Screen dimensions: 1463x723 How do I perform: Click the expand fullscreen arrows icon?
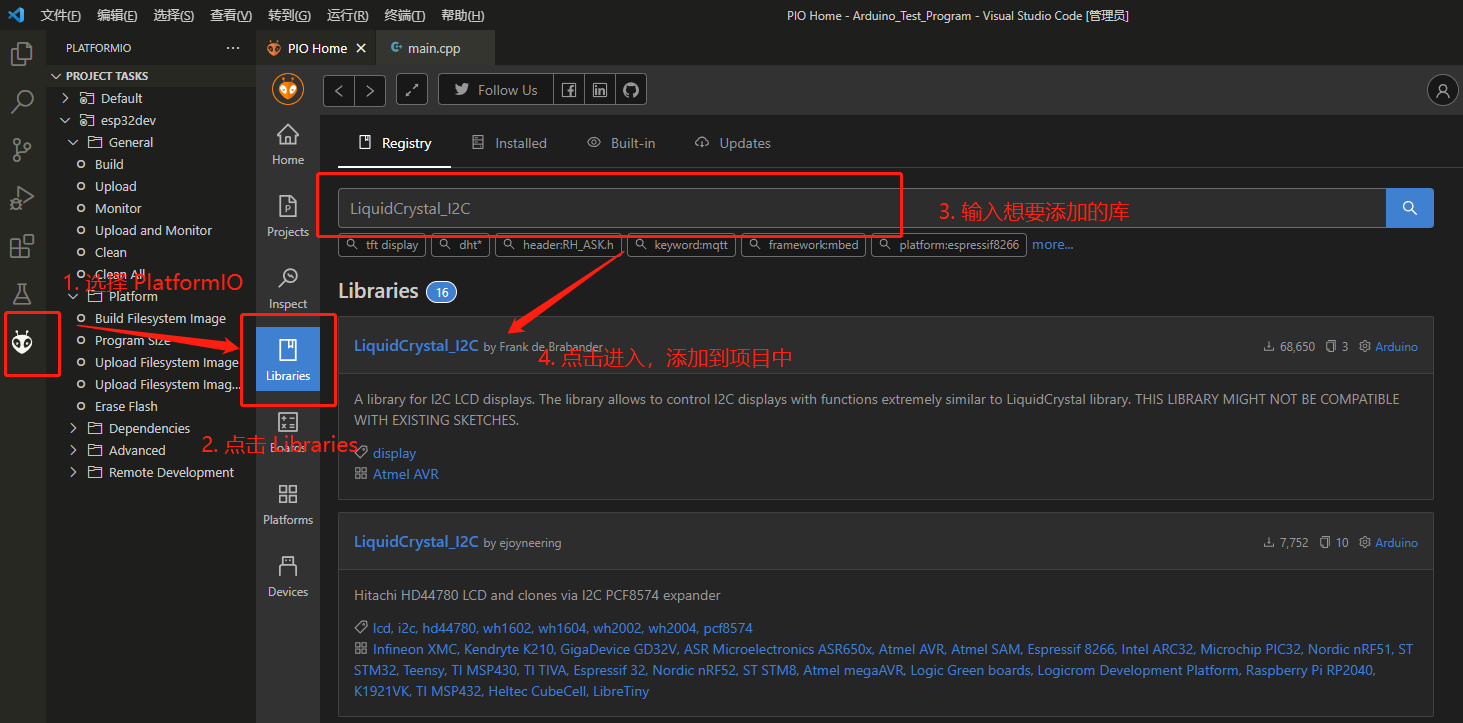click(x=412, y=90)
